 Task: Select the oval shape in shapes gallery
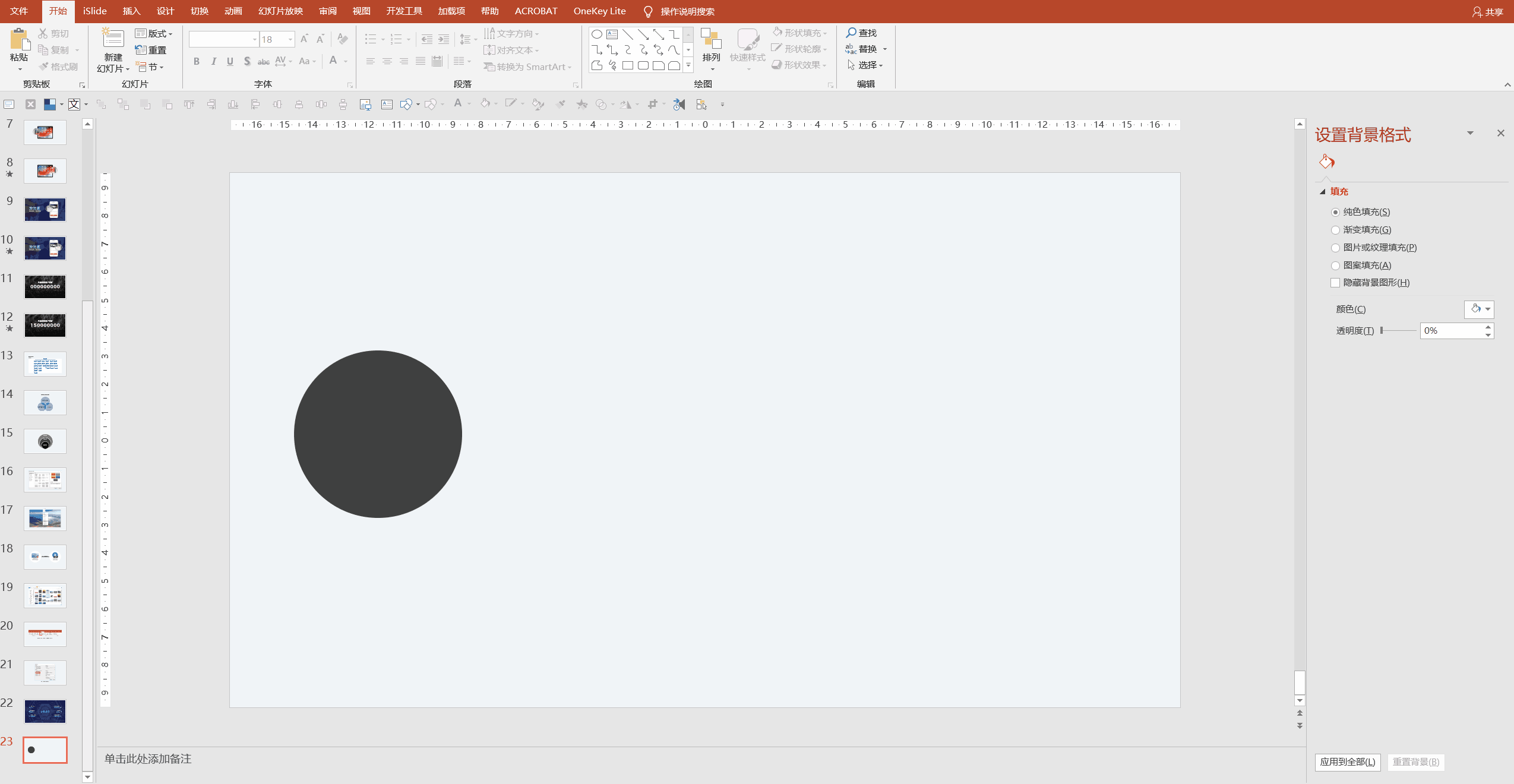pyautogui.click(x=597, y=34)
